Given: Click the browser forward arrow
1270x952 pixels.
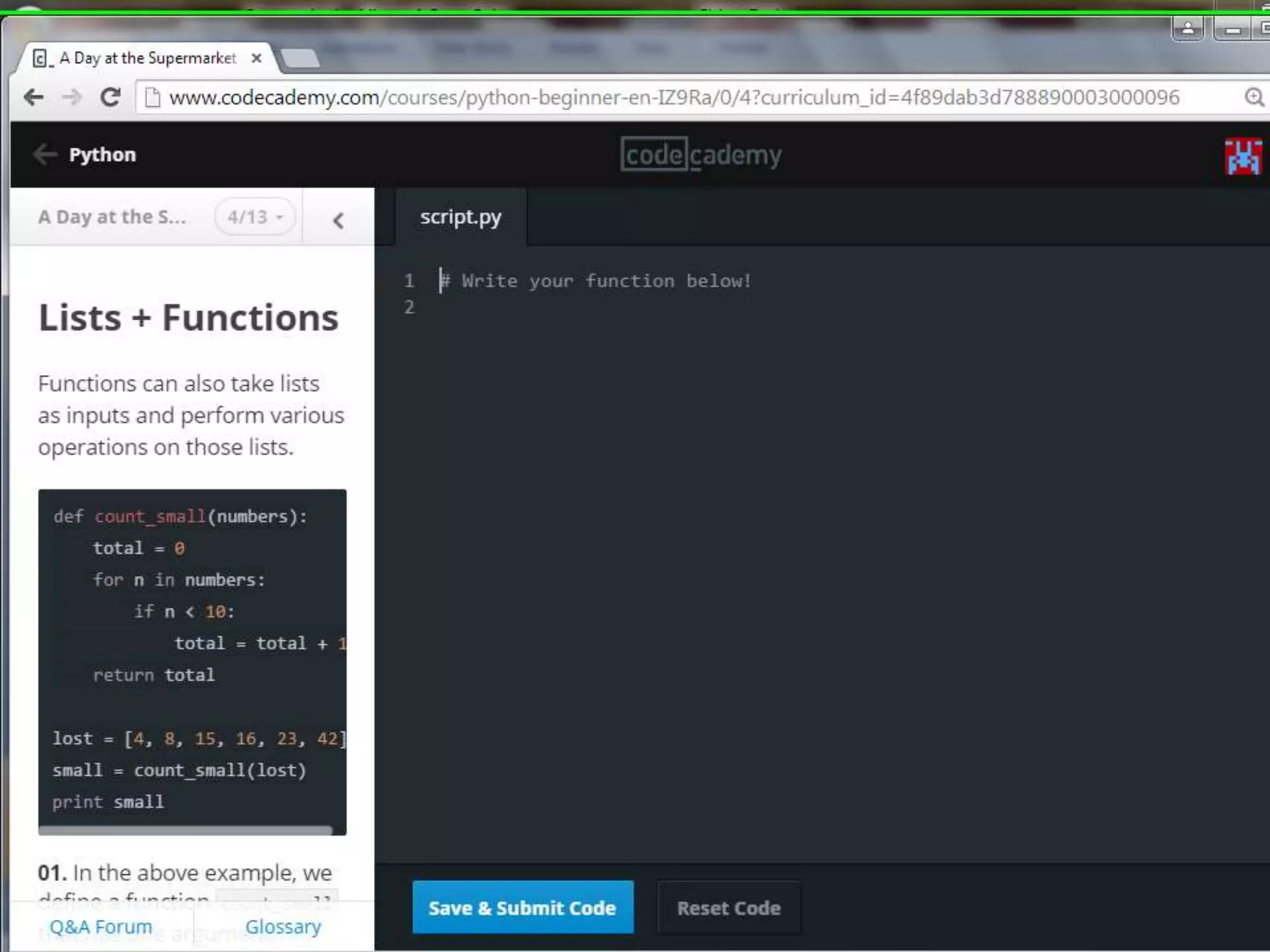Looking at the screenshot, I should 72,97.
